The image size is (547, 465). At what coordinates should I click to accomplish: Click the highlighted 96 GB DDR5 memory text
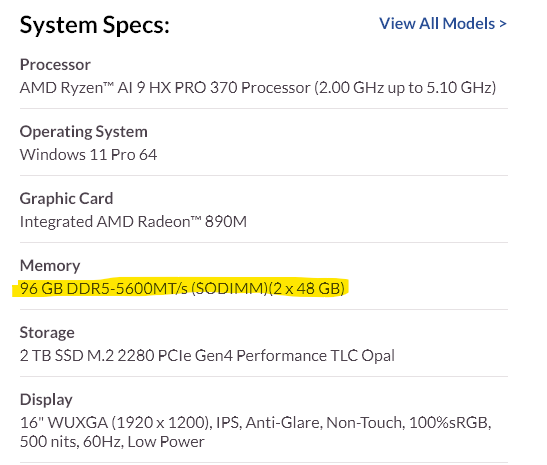(x=182, y=288)
